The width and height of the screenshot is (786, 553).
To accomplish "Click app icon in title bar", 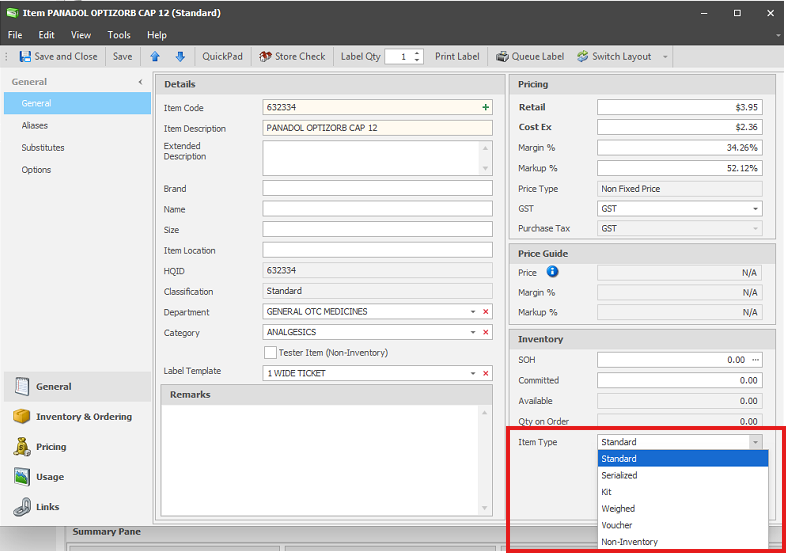I will pyautogui.click(x=12, y=13).
